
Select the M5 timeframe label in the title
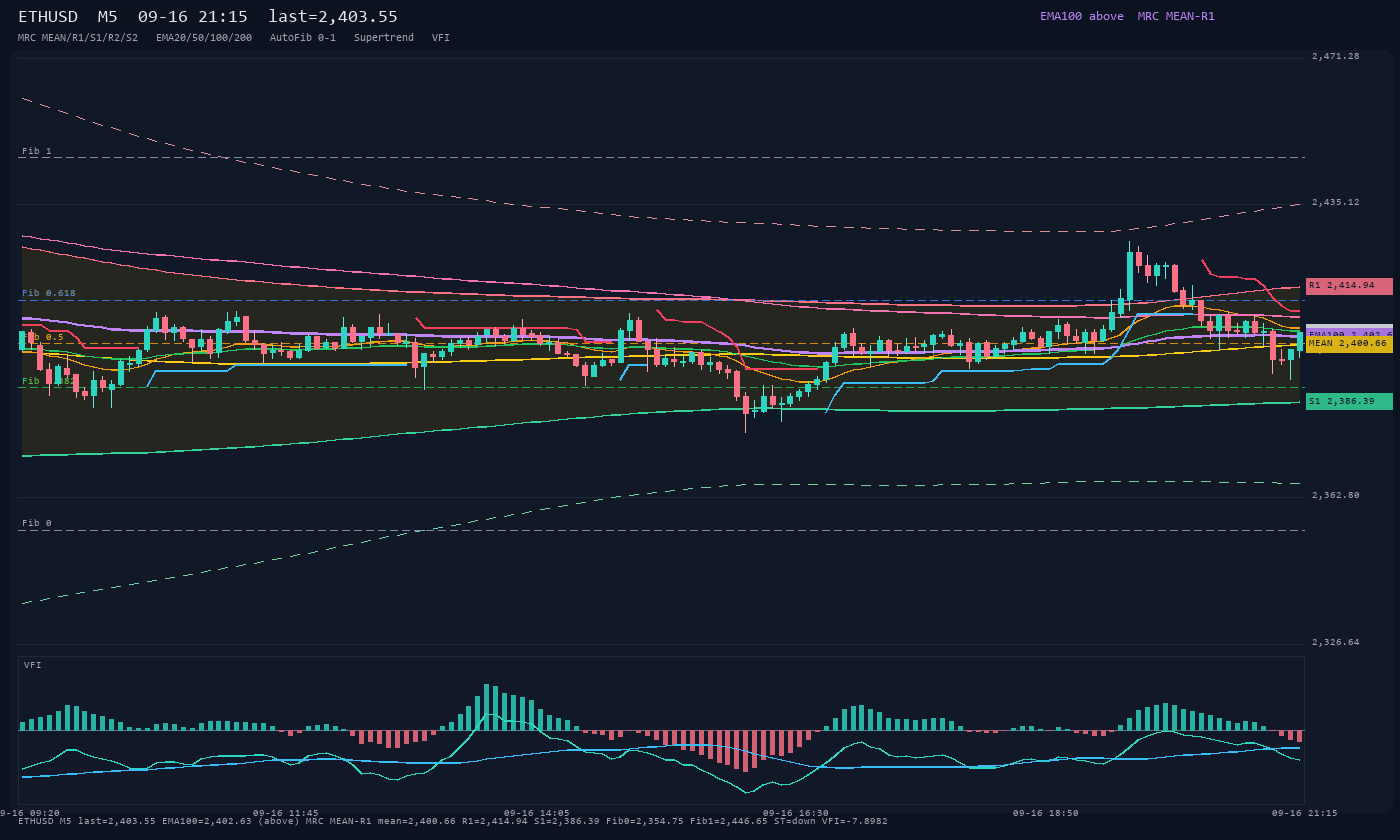pyautogui.click(x=107, y=17)
